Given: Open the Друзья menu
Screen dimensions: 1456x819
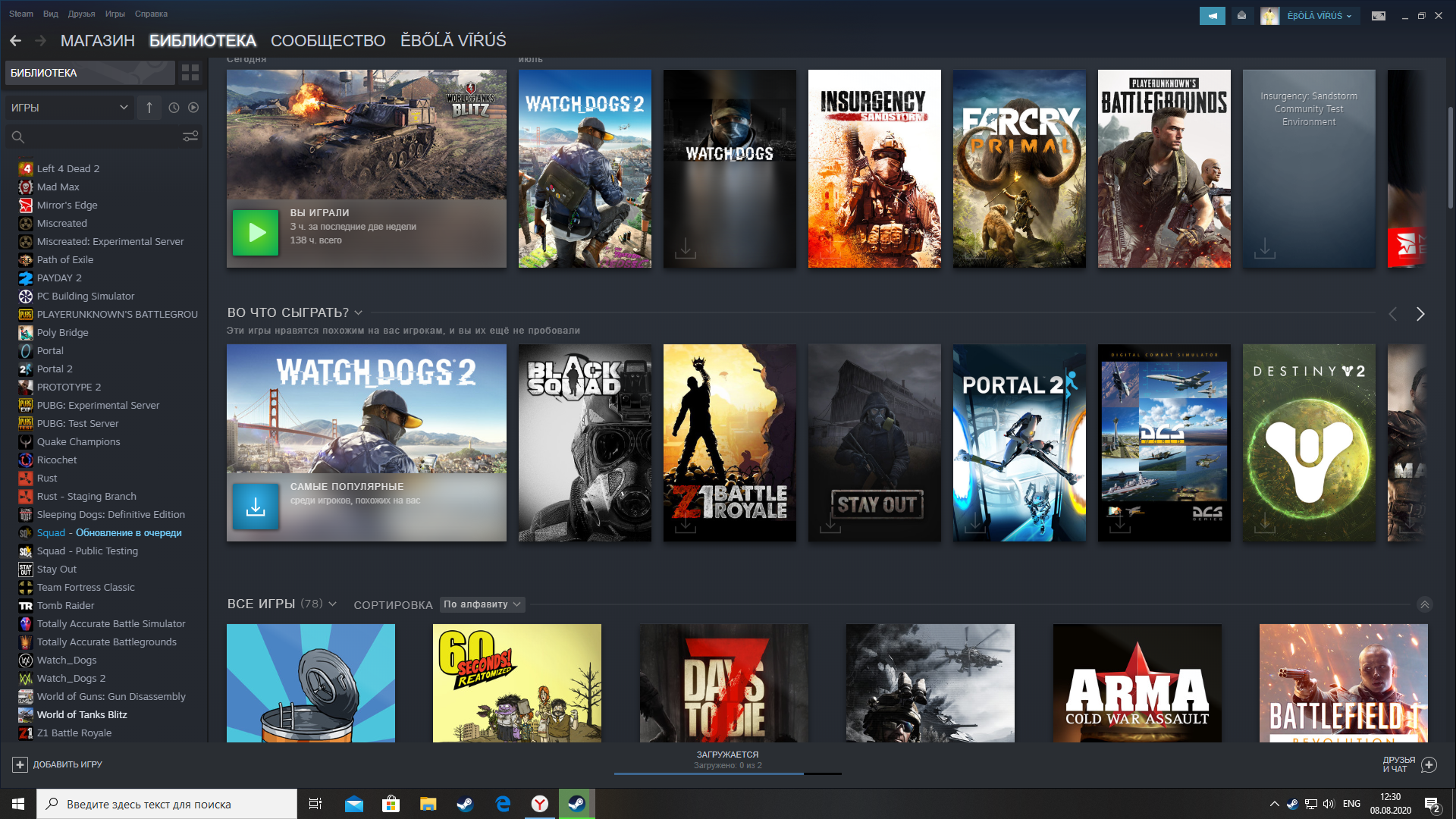Looking at the screenshot, I should (x=81, y=14).
